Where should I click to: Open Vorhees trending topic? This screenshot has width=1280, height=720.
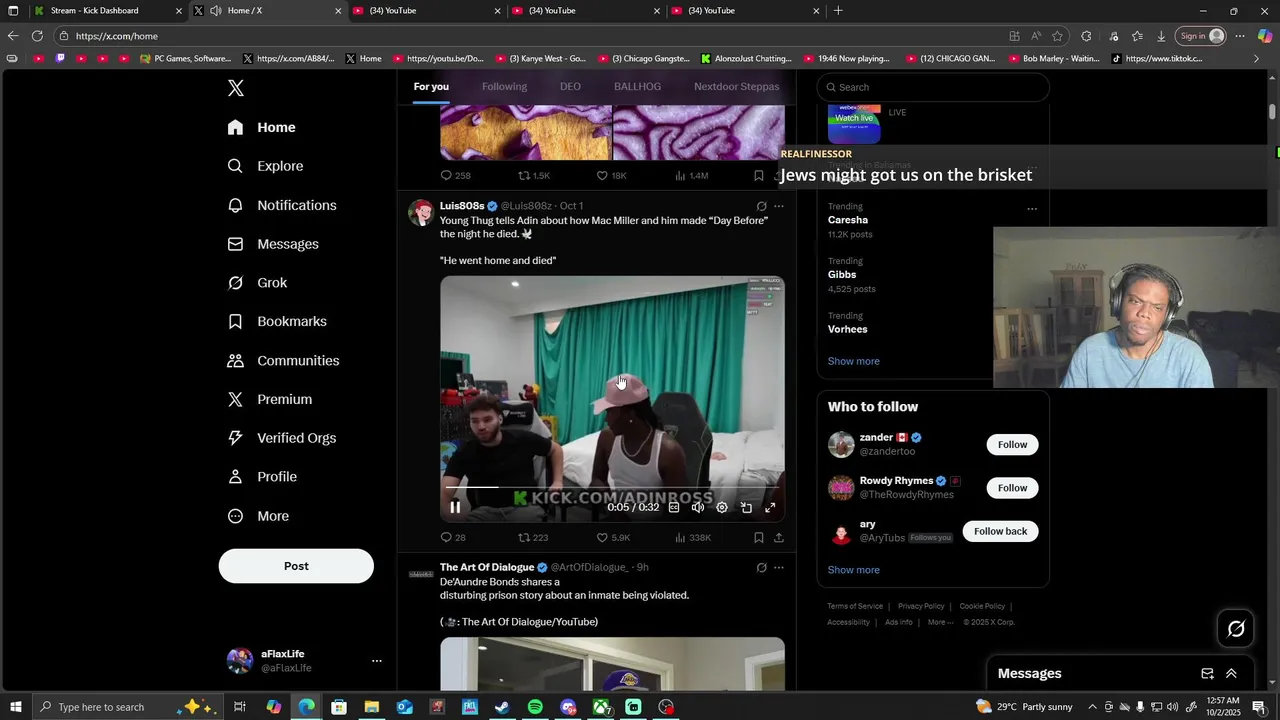pyautogui.click(x=847, y=329)
